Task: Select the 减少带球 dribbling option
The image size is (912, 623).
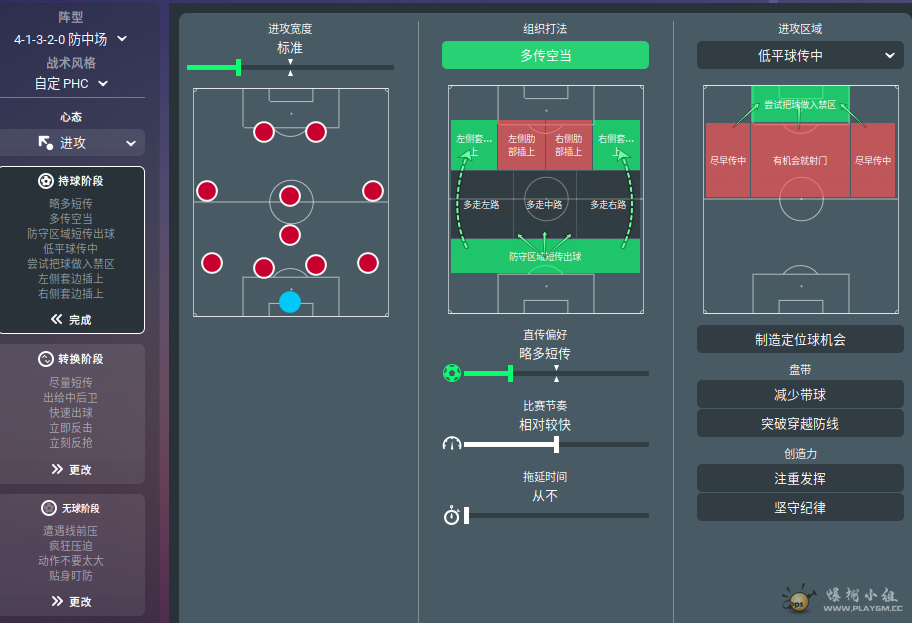Action: point(799,395)
